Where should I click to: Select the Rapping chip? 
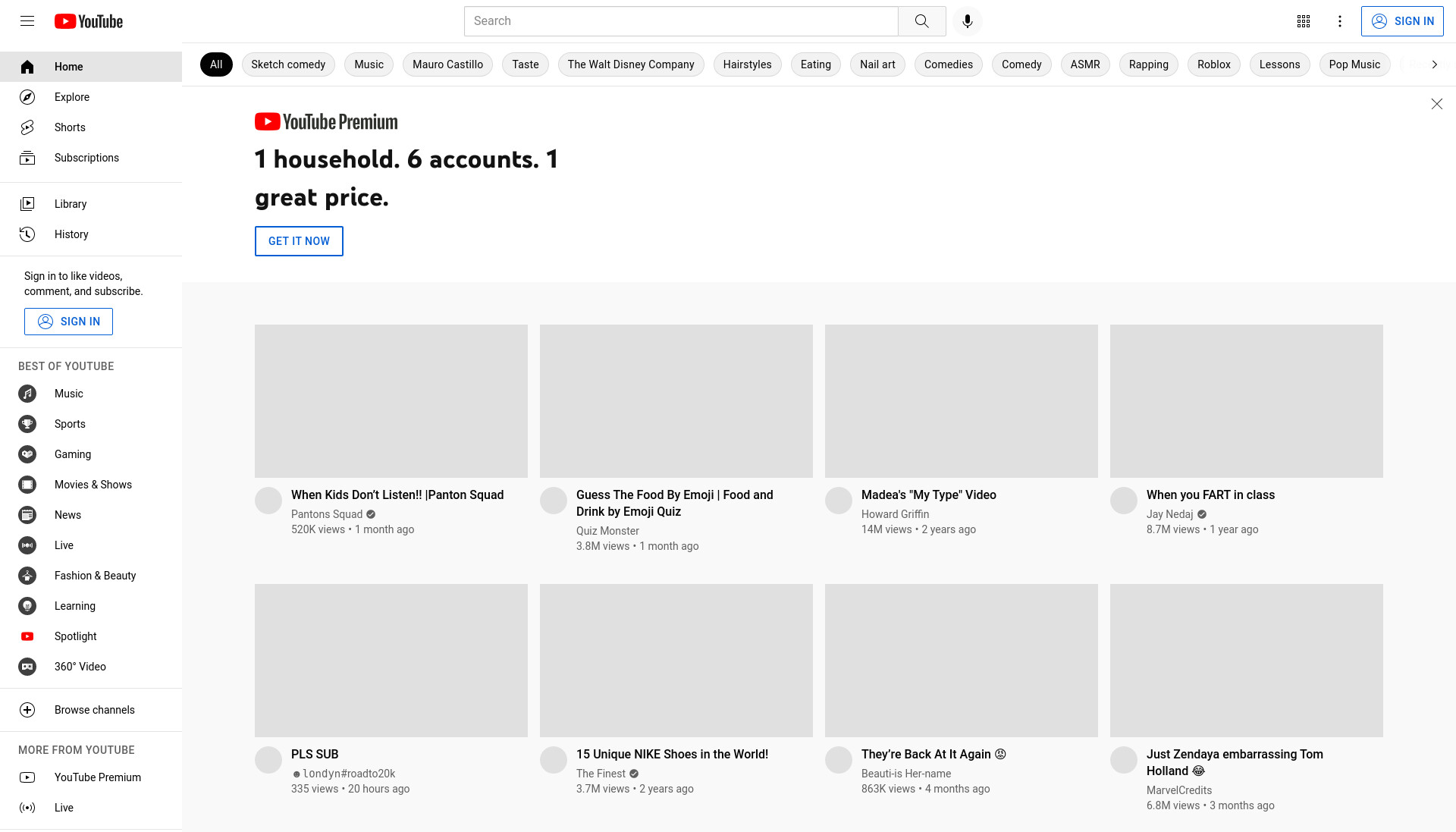click(x=1149, y=64)
